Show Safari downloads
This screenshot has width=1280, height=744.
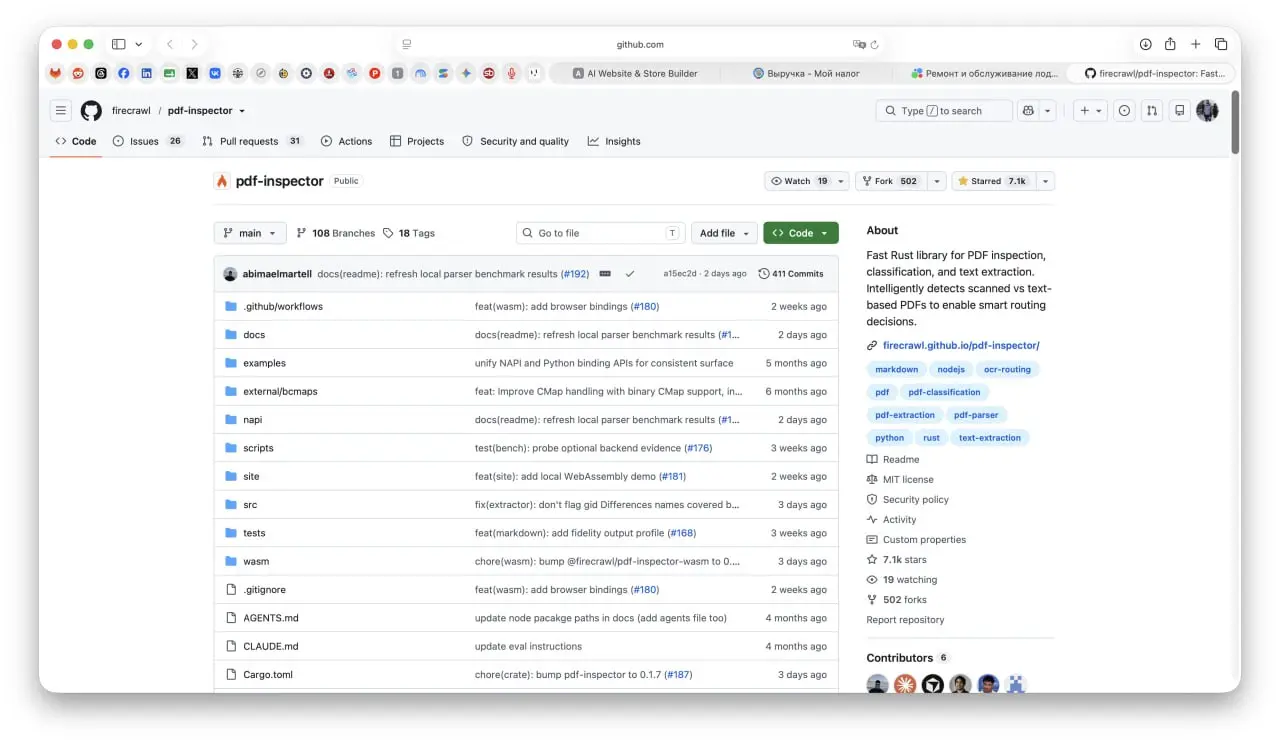(1146, 44)
